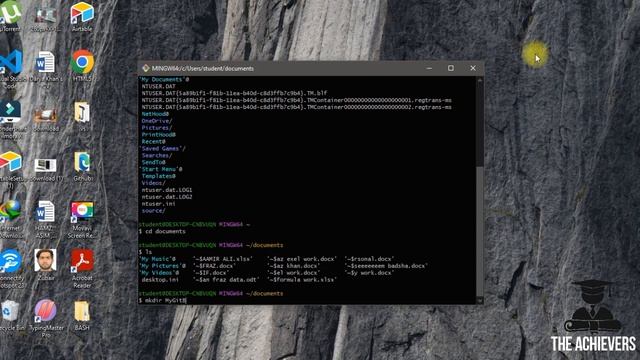Click the 'cd documents' command text
Viewport: 640px width, 360px height.
coord(165,231)
